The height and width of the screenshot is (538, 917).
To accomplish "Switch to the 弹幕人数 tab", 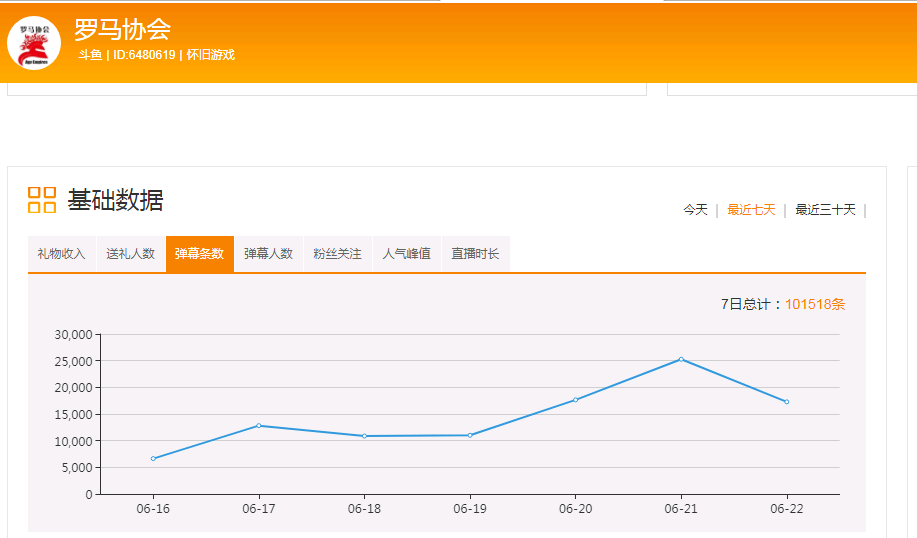I will point(269,254).
